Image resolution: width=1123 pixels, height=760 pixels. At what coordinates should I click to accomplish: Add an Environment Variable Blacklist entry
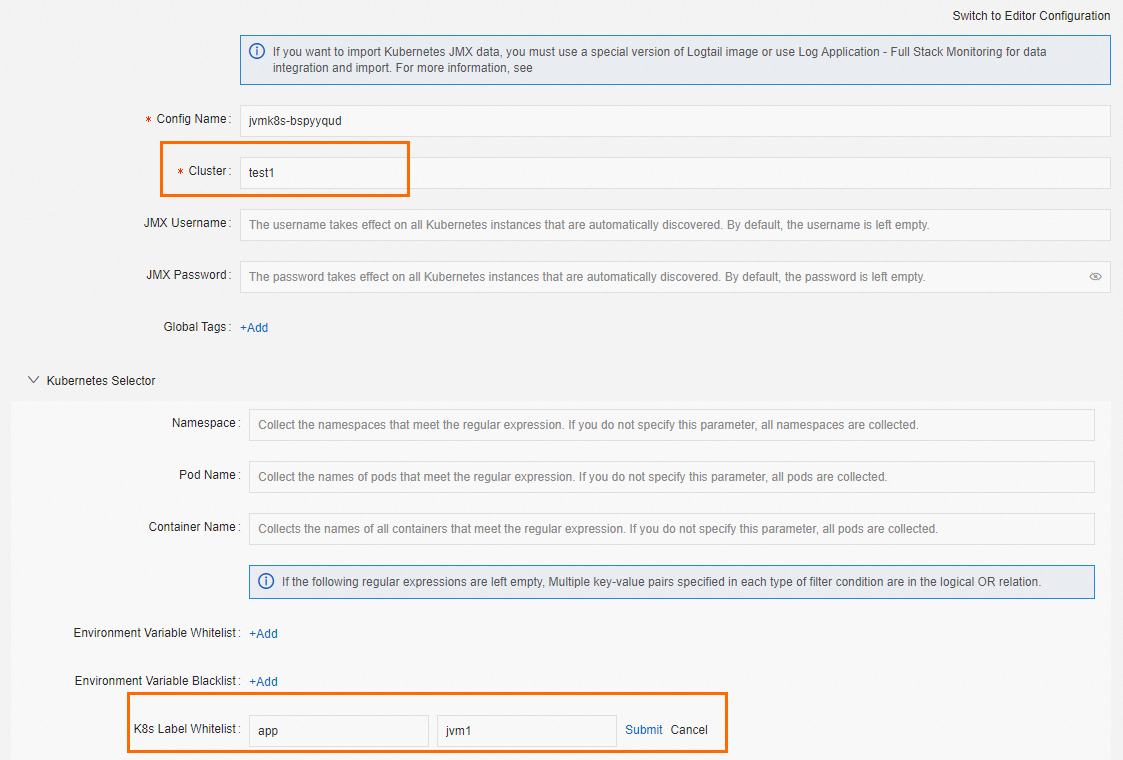click(263, 682)
